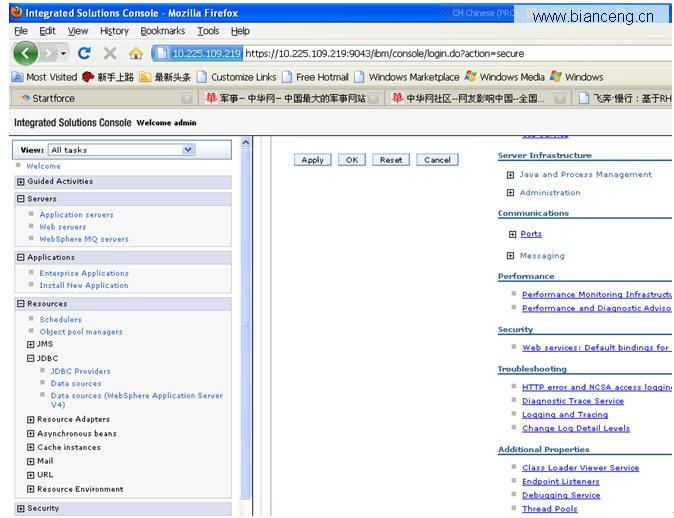Open Enterprise Applications link
The width and height of the screenshot is (674, 518).
[x=84, y=273]
